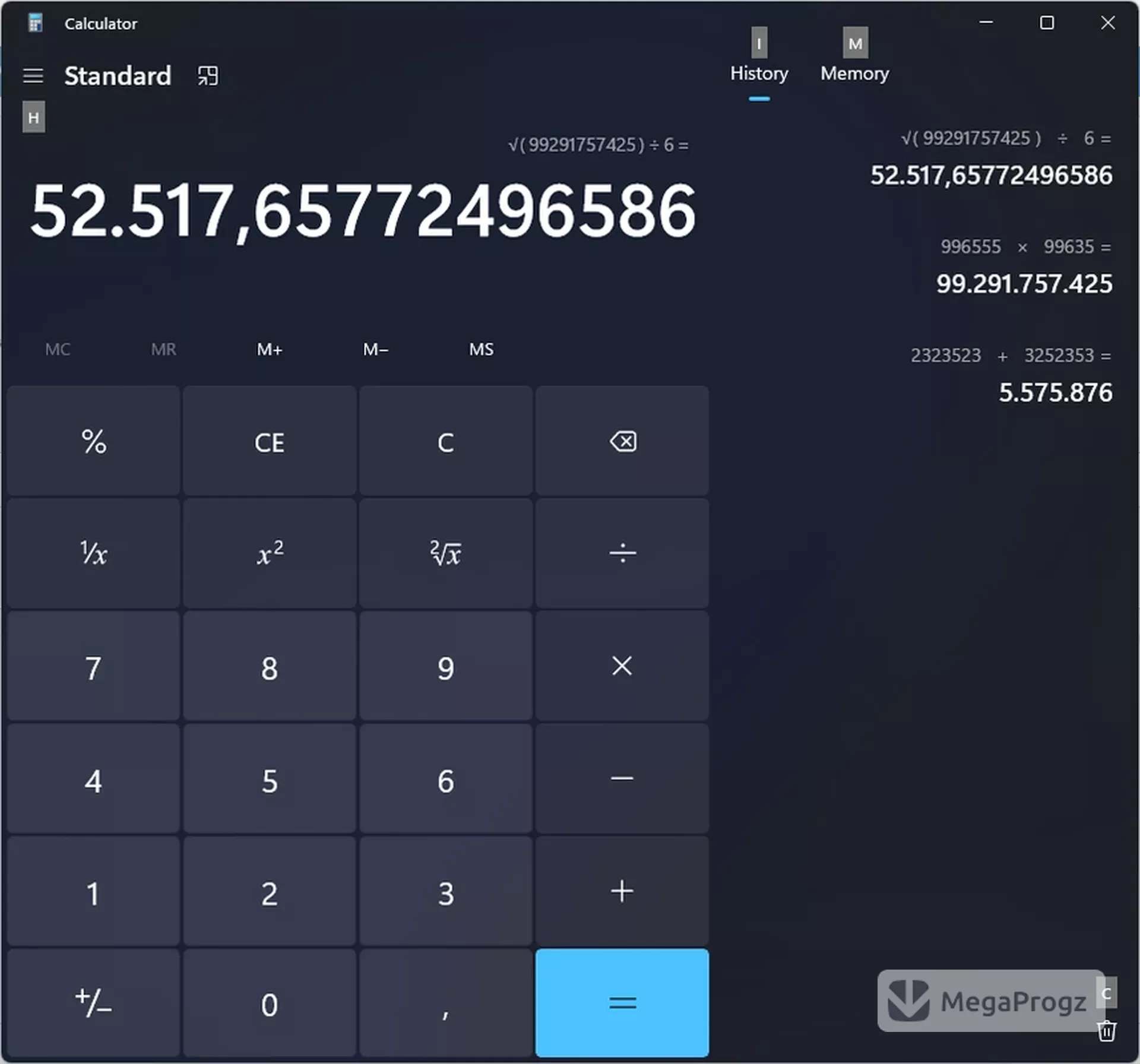Square the value with x² key
Image resolution: width=1140 pixels, height=1064 pixels.
coord(270,553)
